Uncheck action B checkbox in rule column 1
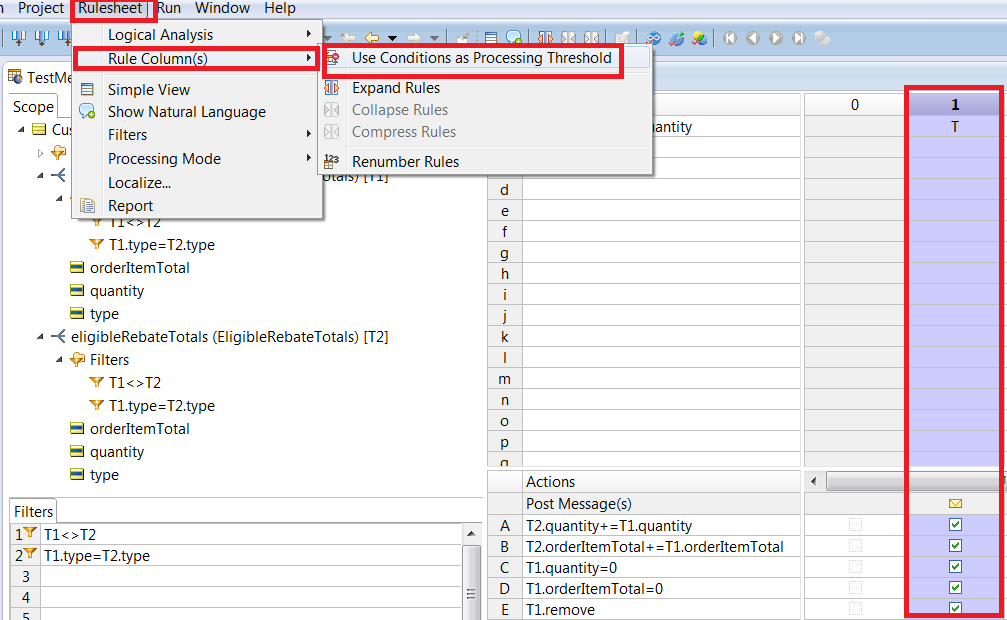This screenshot has height=620, width=1007. pyautogui.click(x=955, y=545)
